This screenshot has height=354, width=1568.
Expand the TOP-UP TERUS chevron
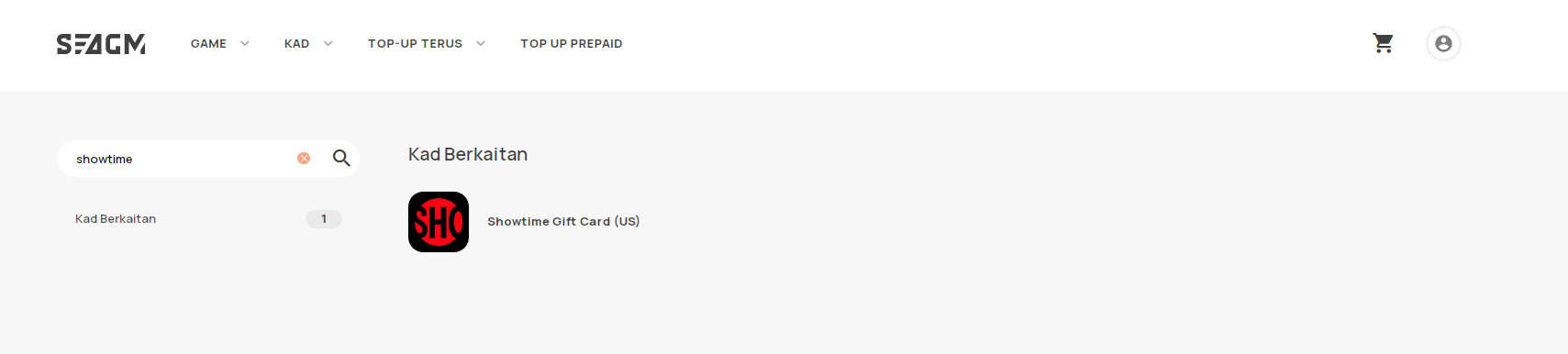(x=481, y=43)
